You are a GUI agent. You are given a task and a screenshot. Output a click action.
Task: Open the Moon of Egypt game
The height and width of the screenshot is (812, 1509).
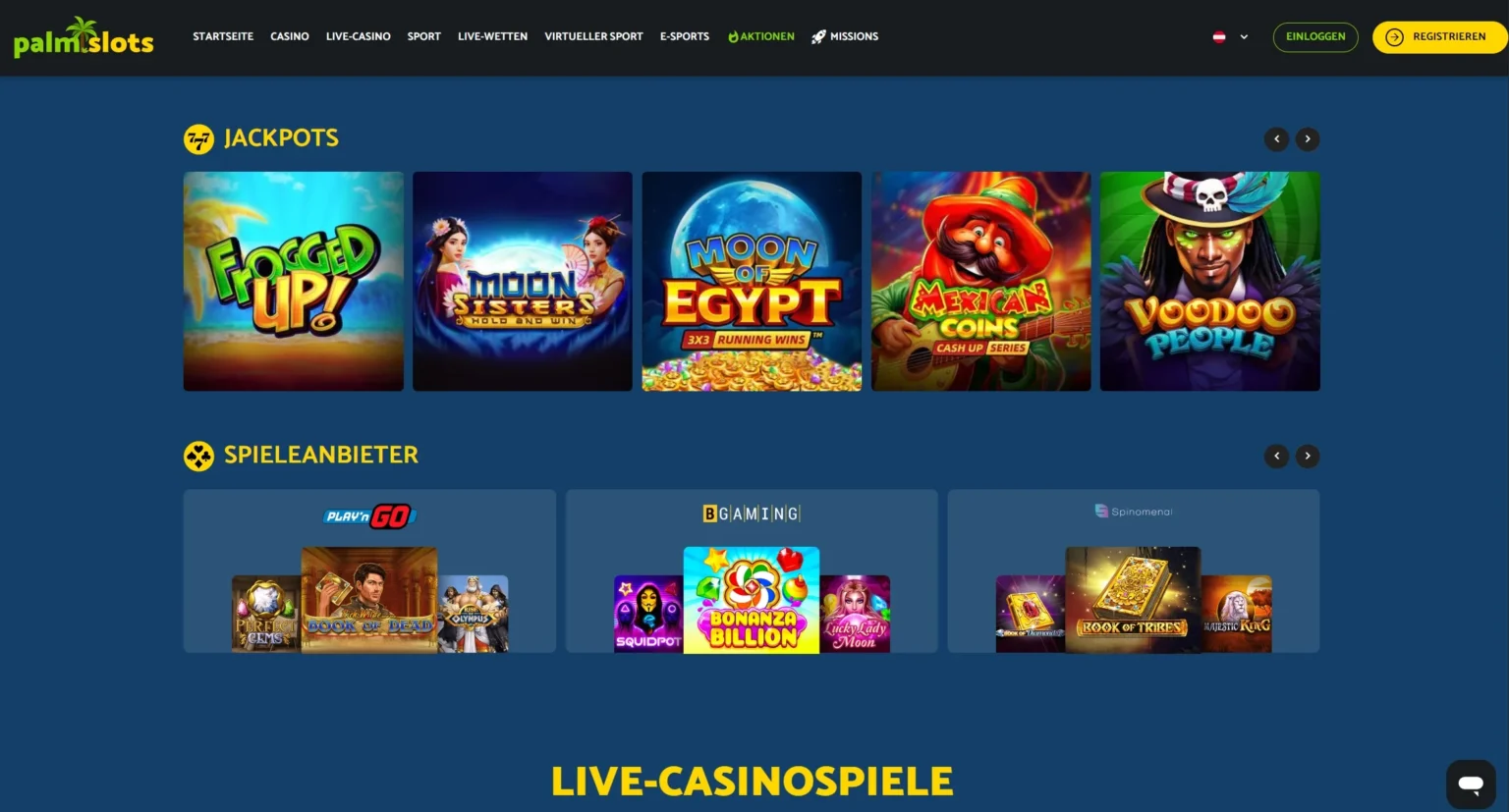pos(752,282)
